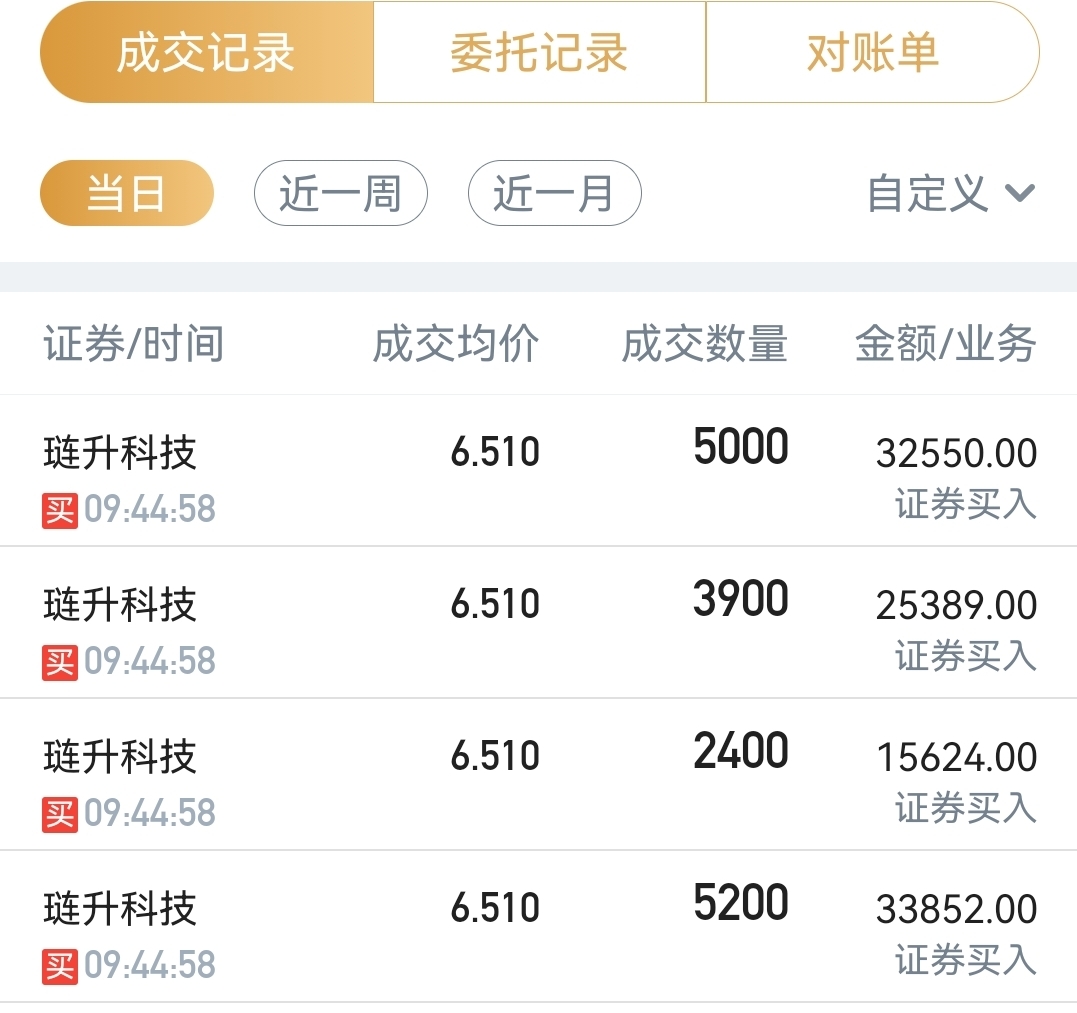This screenshot has width=1077, height=1013.
Task: Click the 成交数量 column header
Action: tap(705, 345)
